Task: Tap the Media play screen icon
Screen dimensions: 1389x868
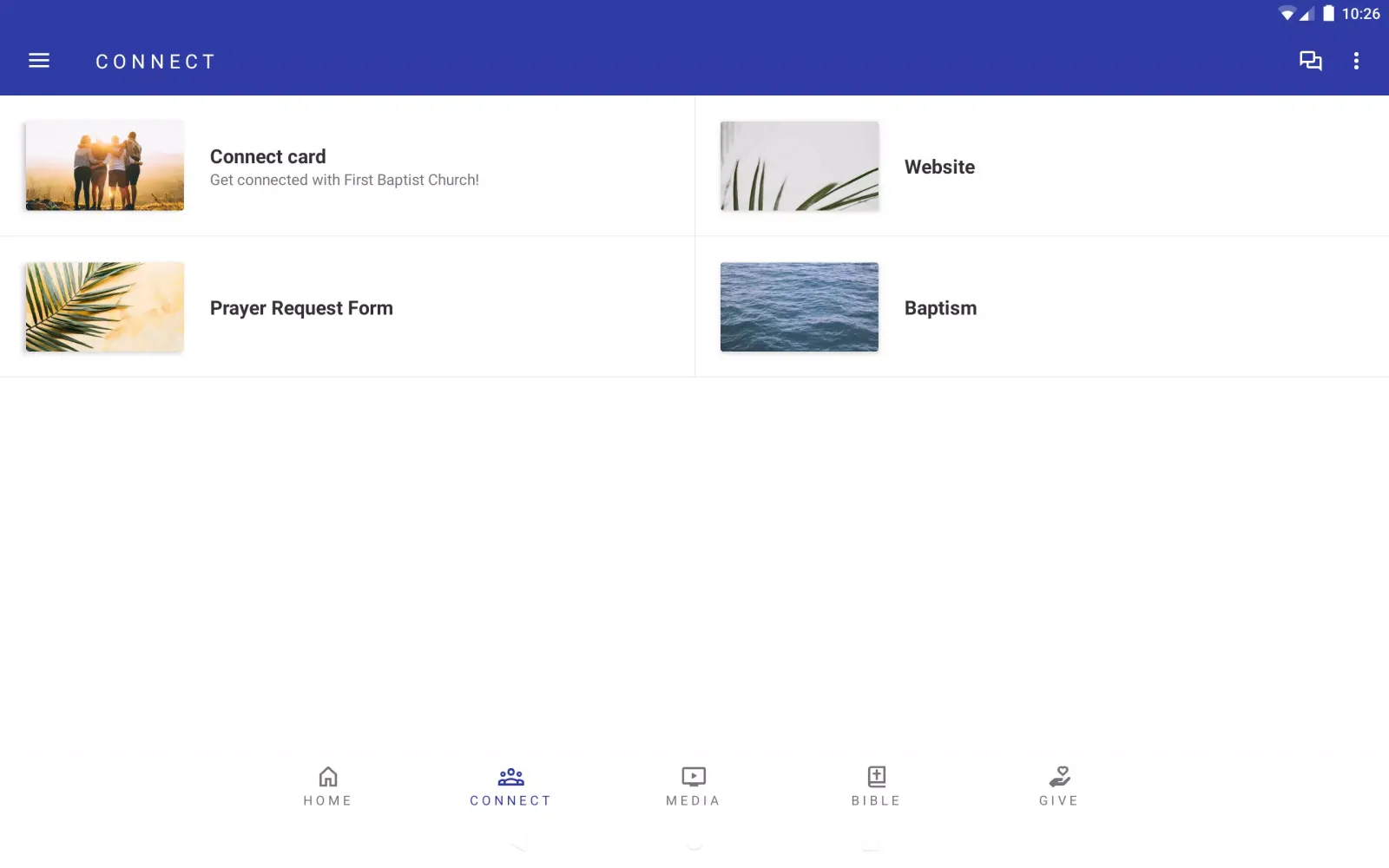Action: point(694,776)
